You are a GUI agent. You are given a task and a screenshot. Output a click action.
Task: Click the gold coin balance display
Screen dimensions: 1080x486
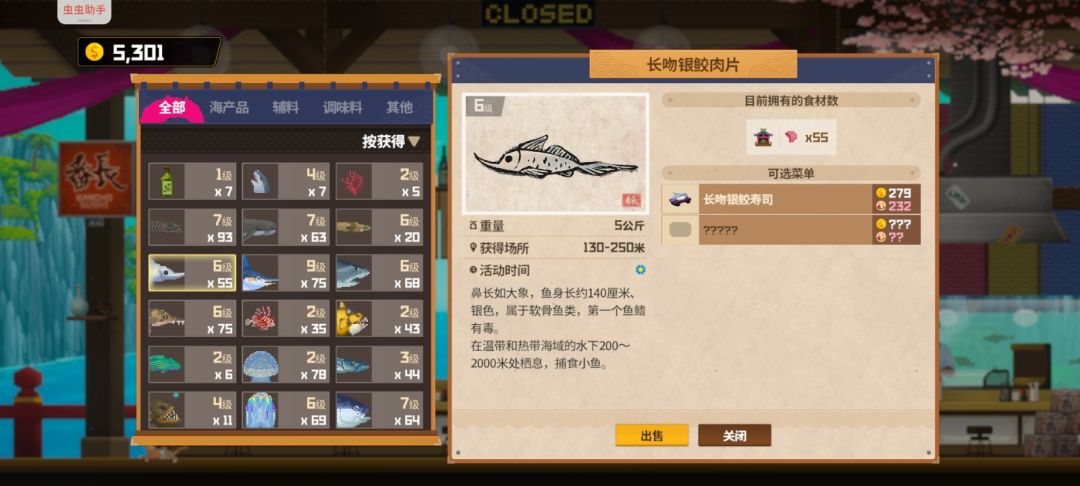[x=149, y=52]
